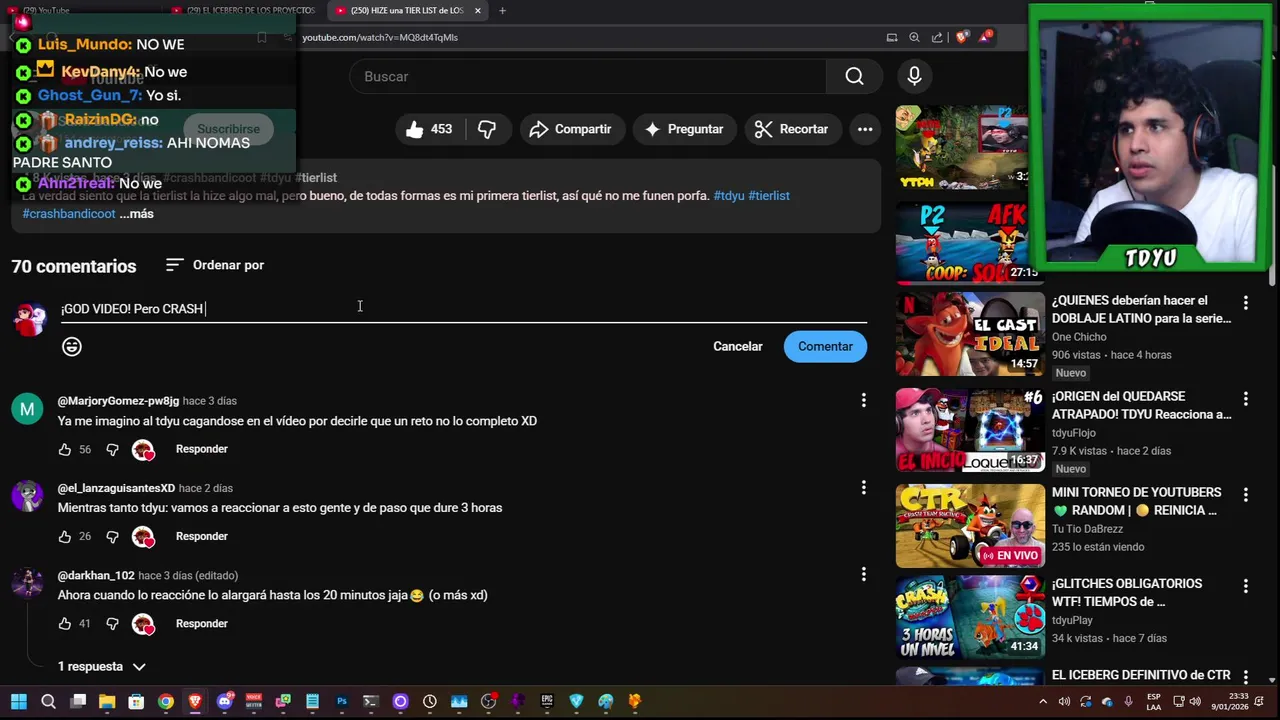Like the video with thumbs-up 453
The width and height of the screenshot is (1280, 720).
[x=429, y=129]
